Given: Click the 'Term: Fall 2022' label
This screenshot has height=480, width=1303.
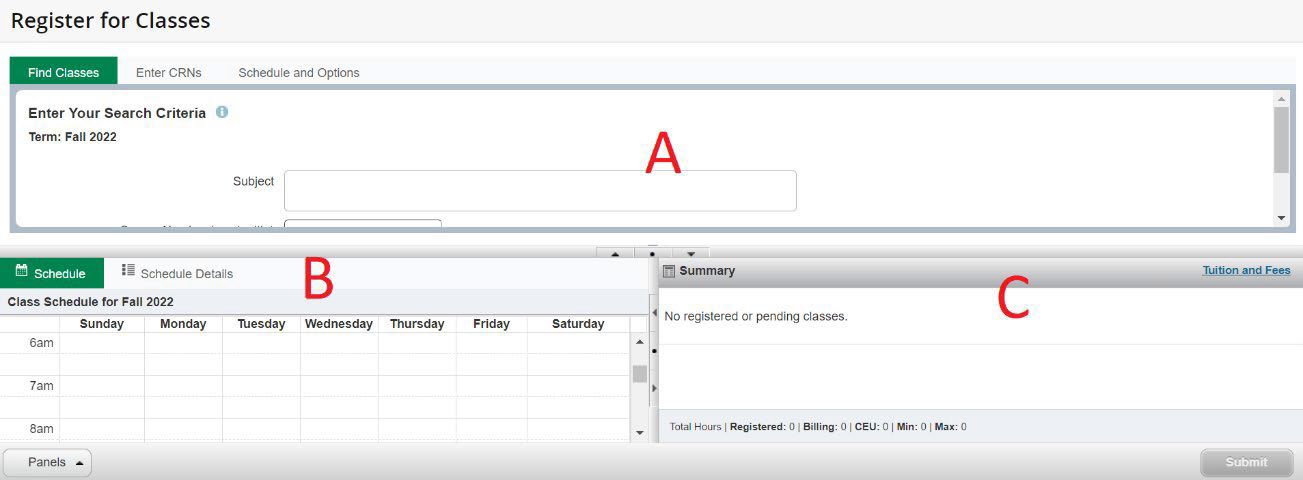Looking at the screenshot, I should 72,137.
